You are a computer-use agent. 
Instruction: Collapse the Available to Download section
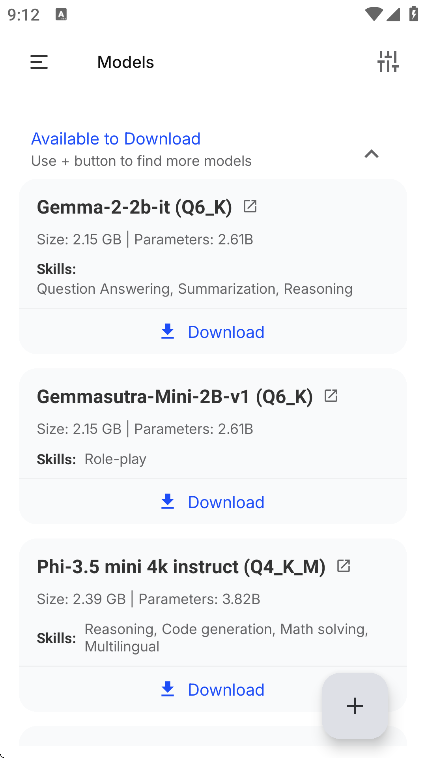(371, 154)
